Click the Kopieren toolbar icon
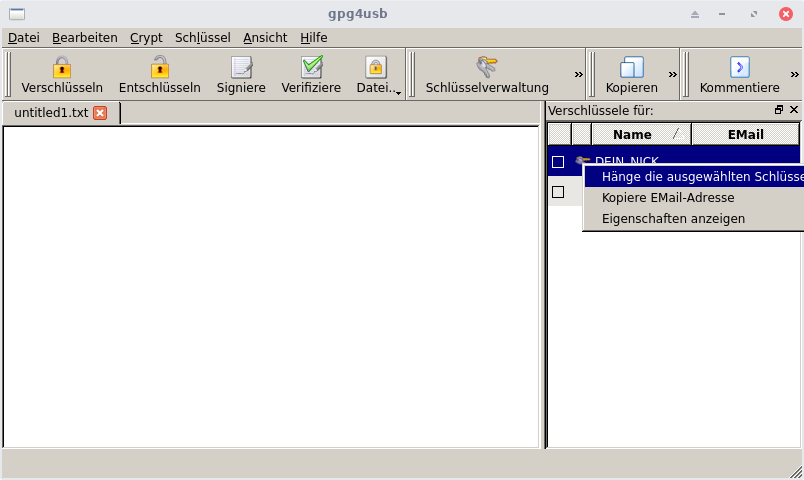804x480 pixels. (631, 67)
